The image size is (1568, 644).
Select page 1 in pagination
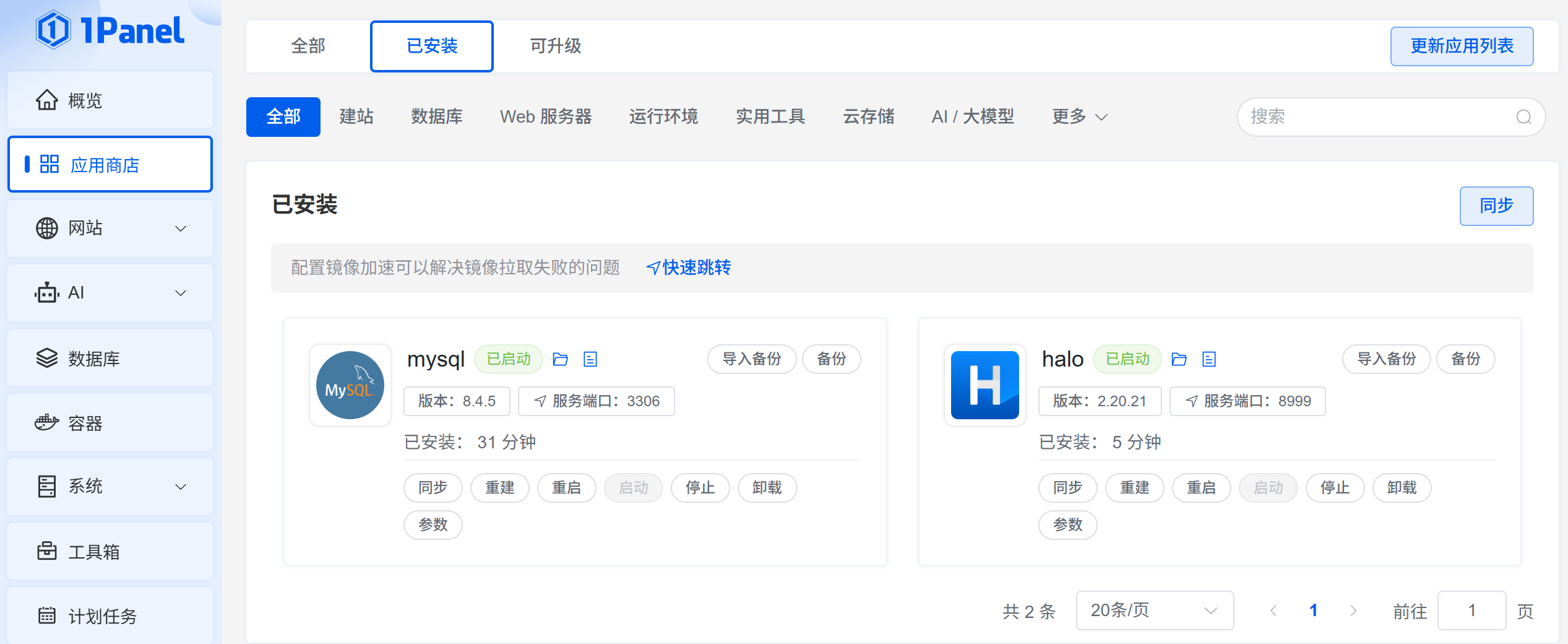pos(1313,611)
